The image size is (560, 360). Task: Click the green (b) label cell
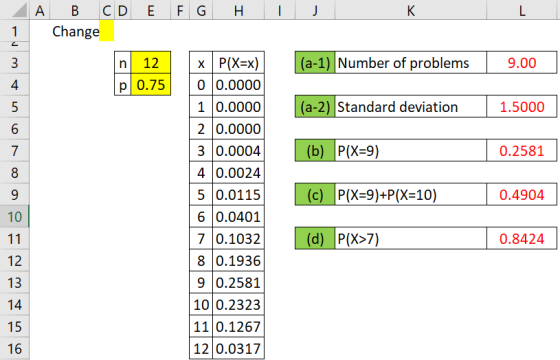pos(315,151)
